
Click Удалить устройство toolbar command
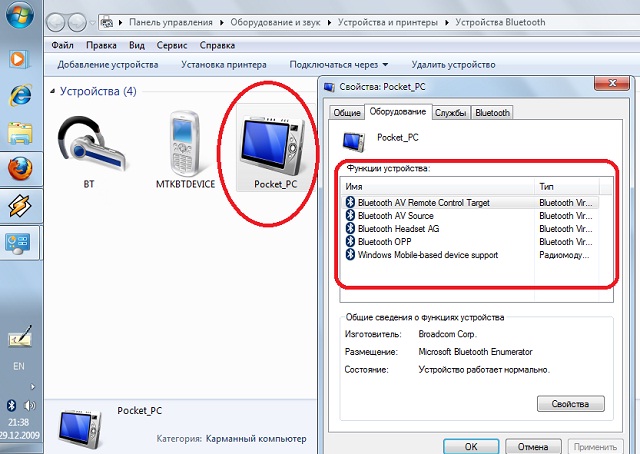(x=453, y=65)
